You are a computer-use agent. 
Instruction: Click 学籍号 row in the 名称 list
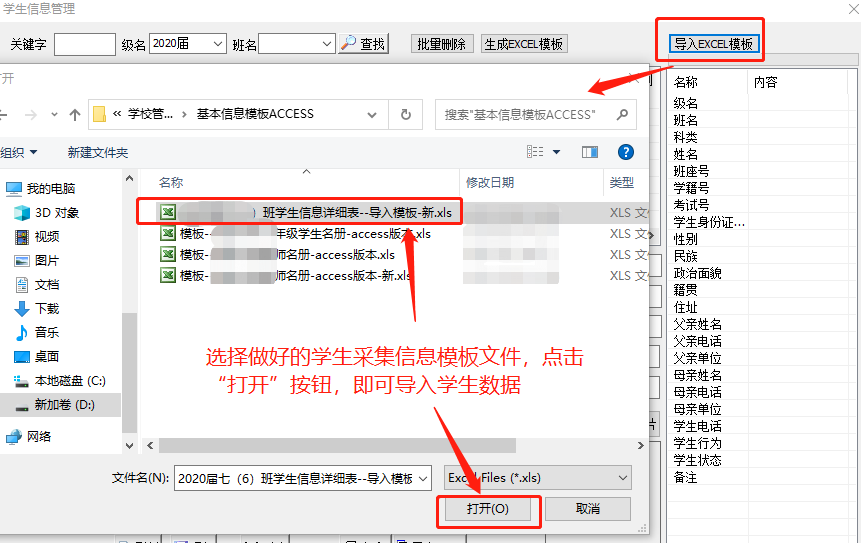click(x=692, y=188)
